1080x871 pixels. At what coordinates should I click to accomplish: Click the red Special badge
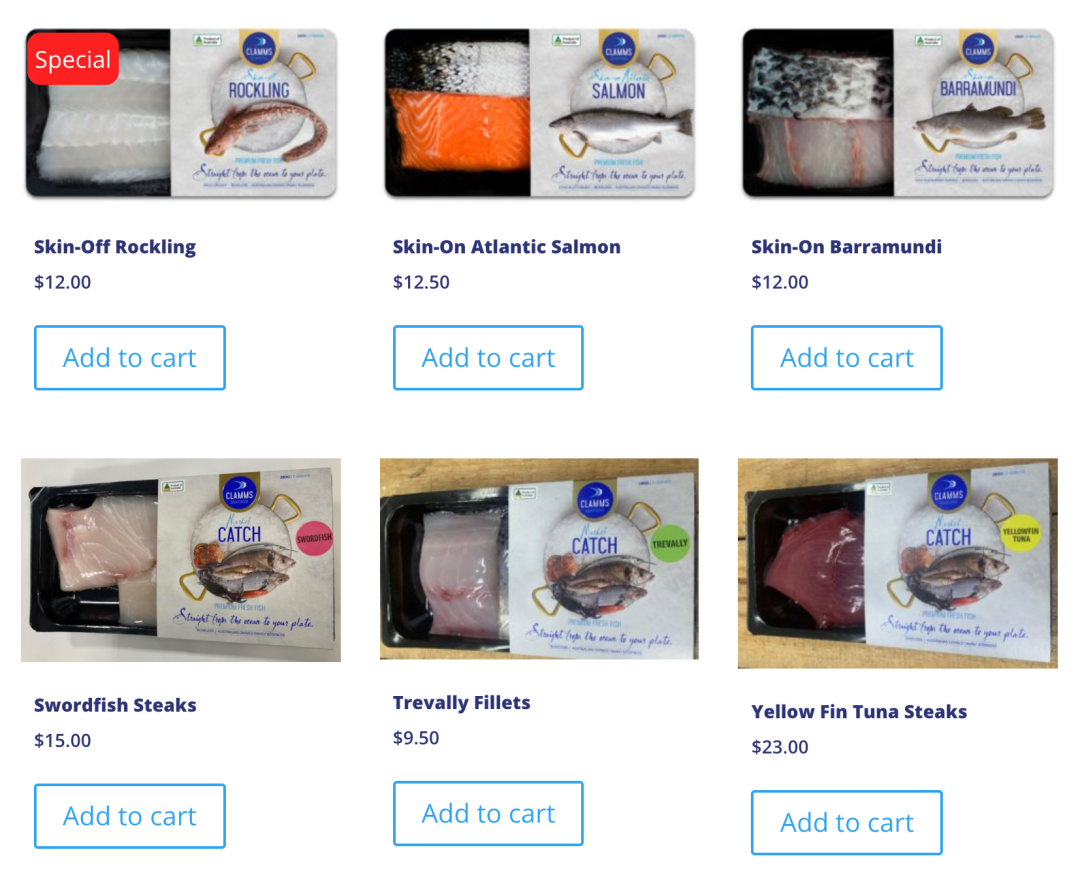[x=73, y=59]
